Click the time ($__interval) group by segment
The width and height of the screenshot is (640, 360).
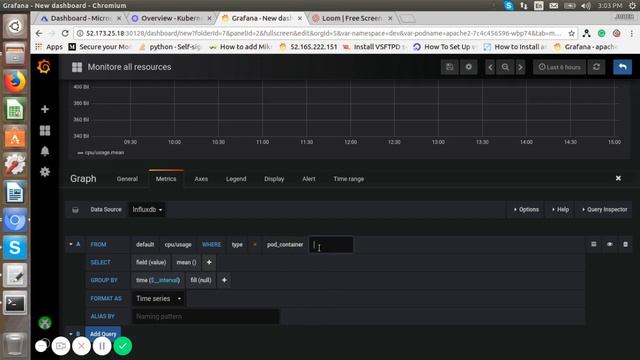(158, 280)
